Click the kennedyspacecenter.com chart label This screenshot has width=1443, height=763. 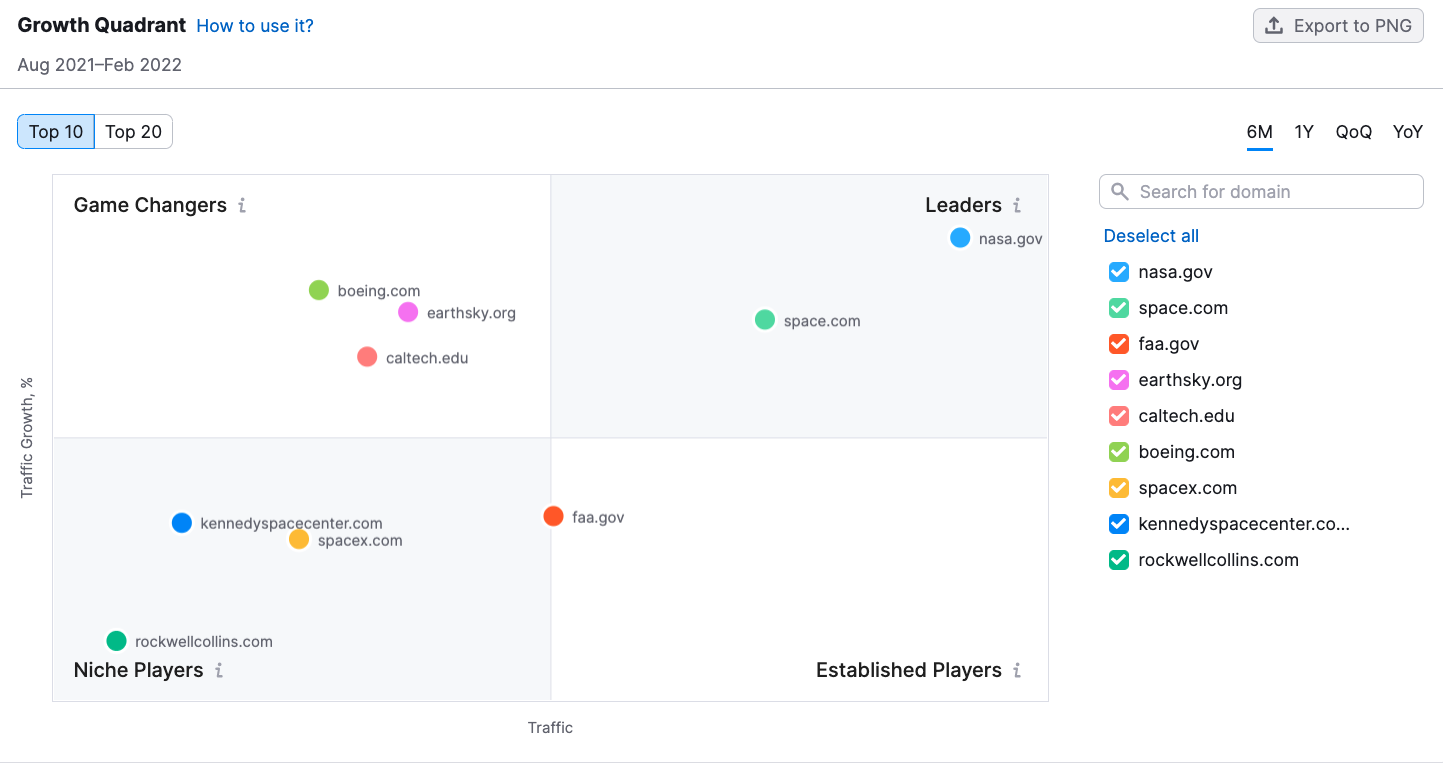pyautogui.click(x=291, y=523)
